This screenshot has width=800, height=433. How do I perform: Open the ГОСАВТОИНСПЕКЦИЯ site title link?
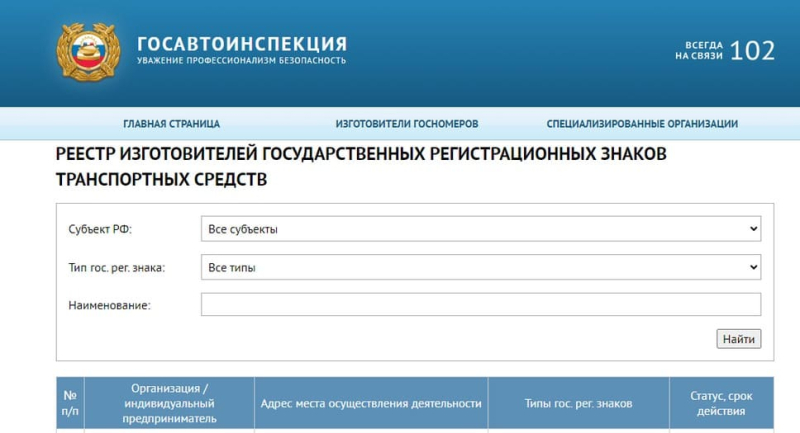pos(242,44)
